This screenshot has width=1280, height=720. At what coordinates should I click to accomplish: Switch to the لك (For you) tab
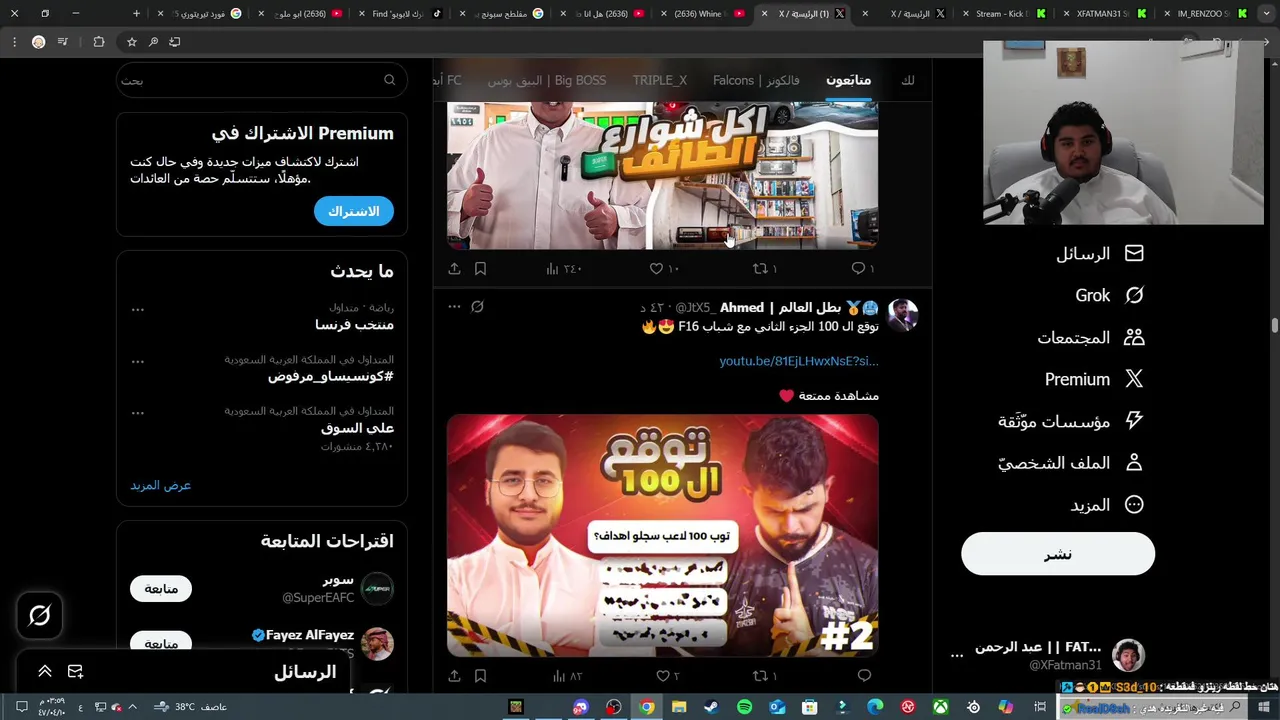pos(908,80)
